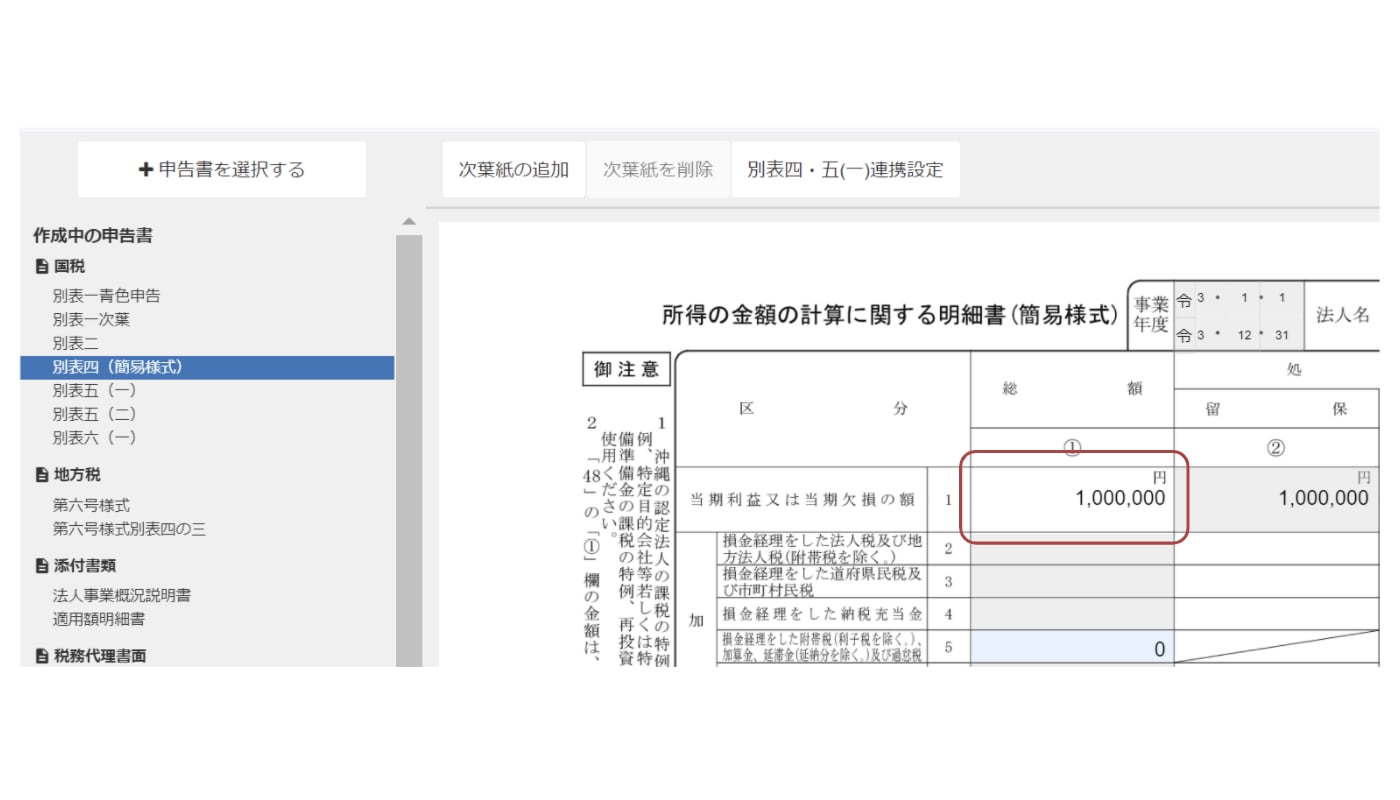Click 次葉紙の追加 button
The height and width of the screenshot is (800, 1400).
(x=514, y=169)
